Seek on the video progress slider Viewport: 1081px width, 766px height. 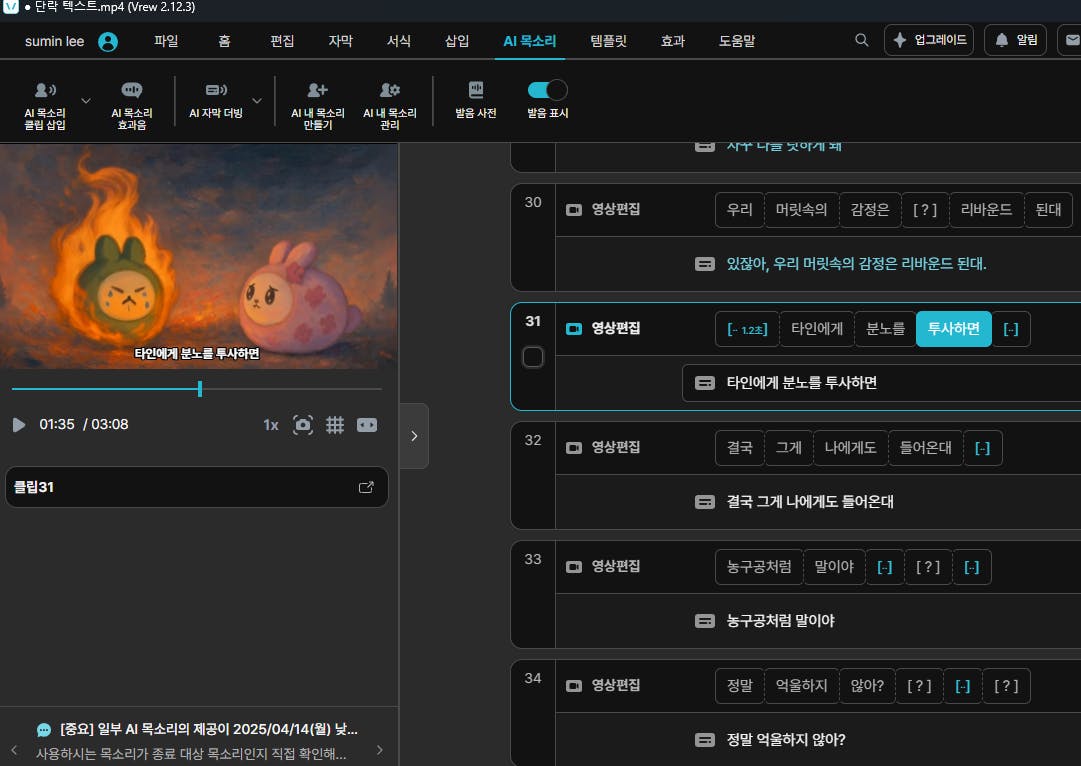pyautogui.click(x=196, y=389)
